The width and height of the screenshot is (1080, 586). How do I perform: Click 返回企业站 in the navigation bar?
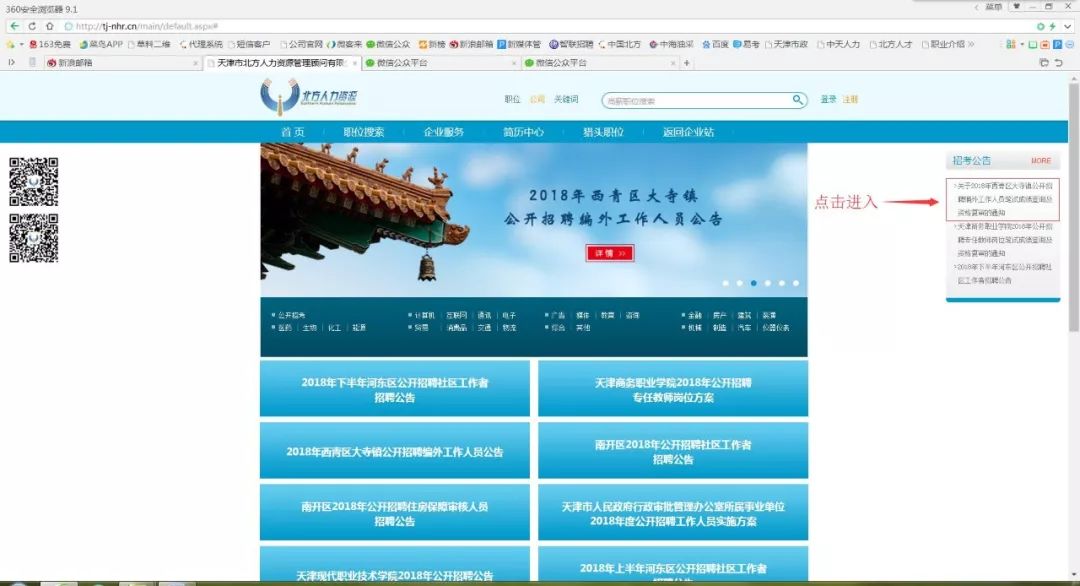click(688, 132)
